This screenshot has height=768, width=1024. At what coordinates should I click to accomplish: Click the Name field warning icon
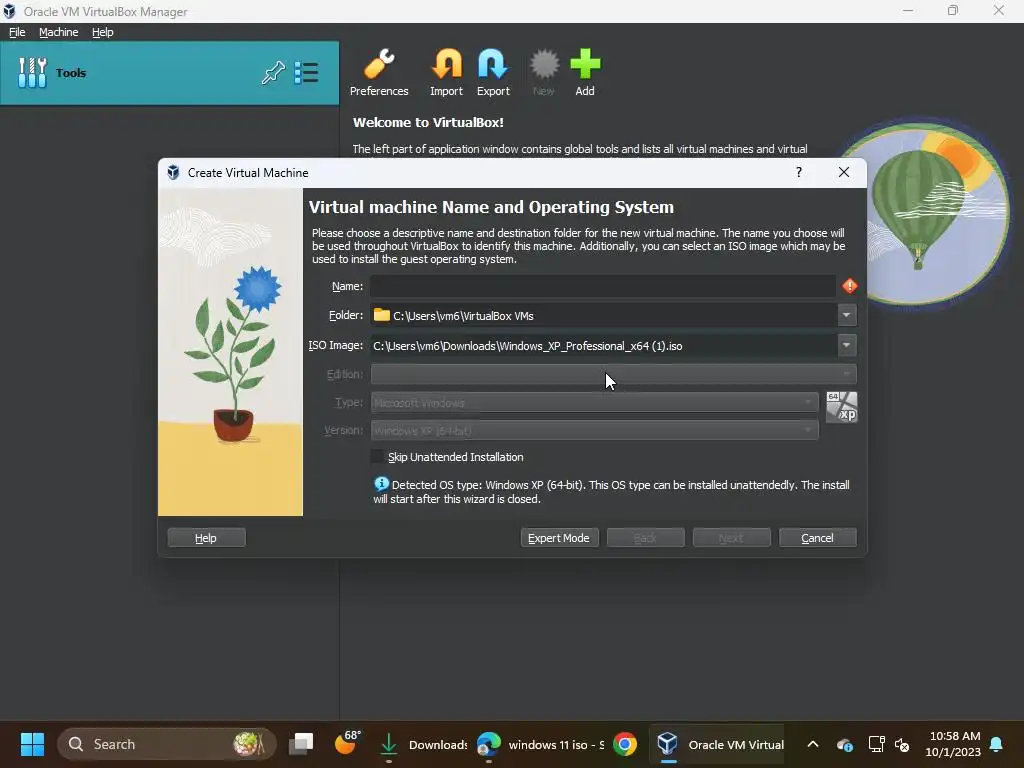coord(850,286)
